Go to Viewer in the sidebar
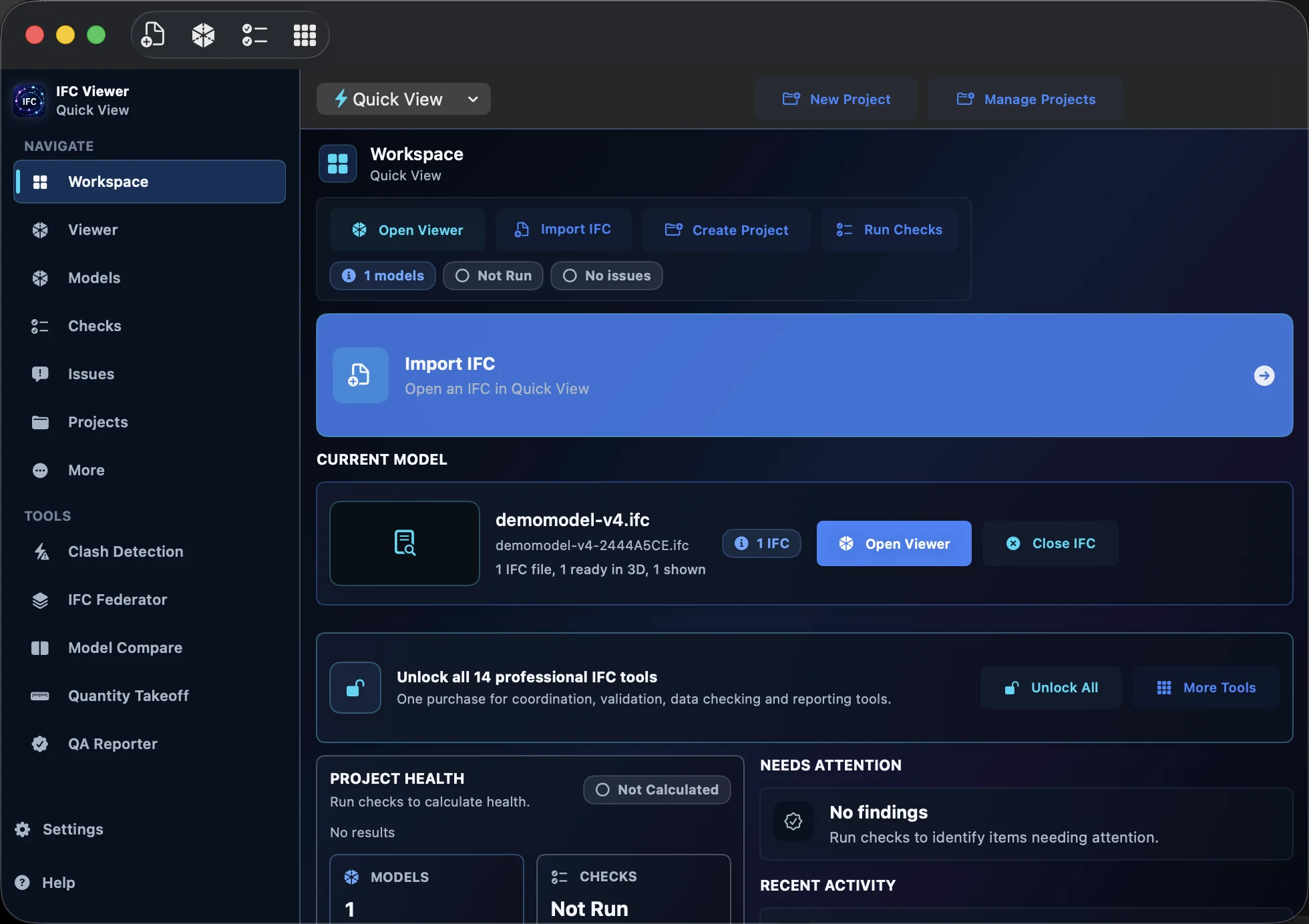This screenshot has height=924, width=1309. [x=150, y=230]
